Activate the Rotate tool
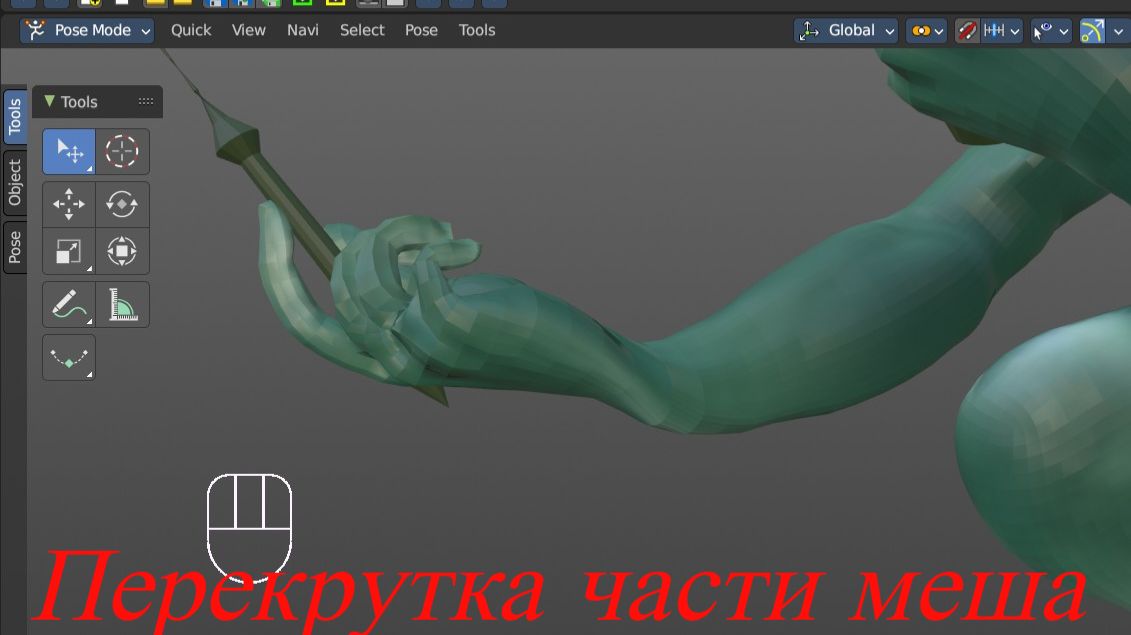The image size is (1131, 635). (x=122, y=204)
